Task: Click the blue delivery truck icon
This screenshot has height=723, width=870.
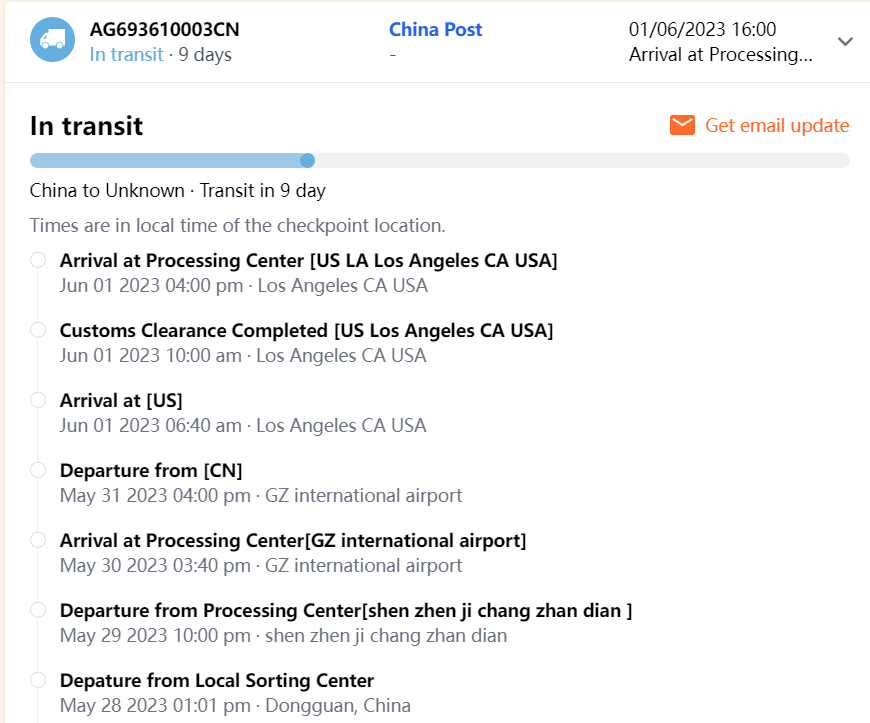Action: 52,41
